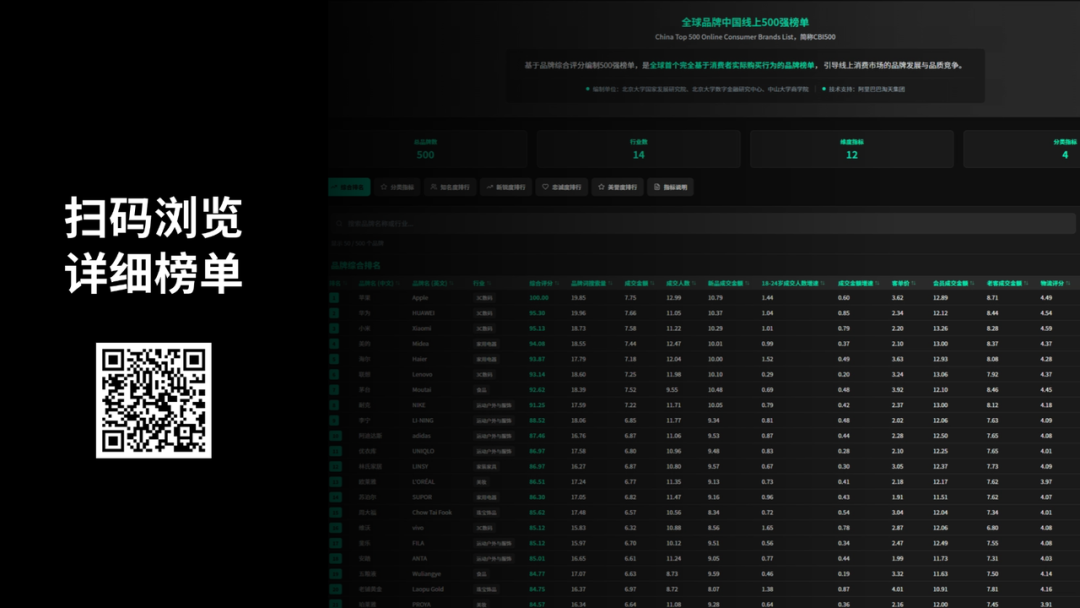Click the sort icon beside 品牌词搜索量 header

[610, 283]
